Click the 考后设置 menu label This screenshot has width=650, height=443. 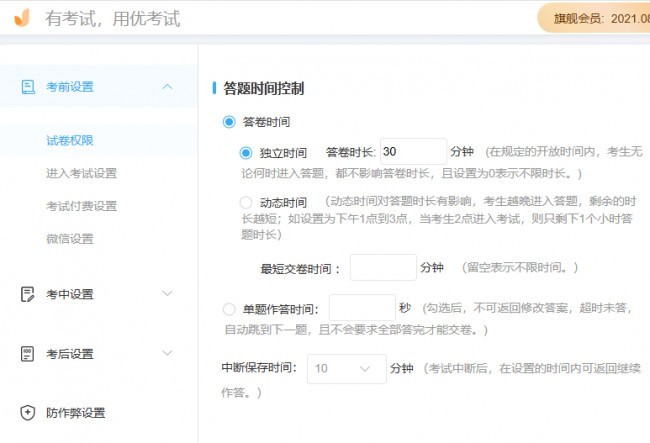(x=70, y=354)
